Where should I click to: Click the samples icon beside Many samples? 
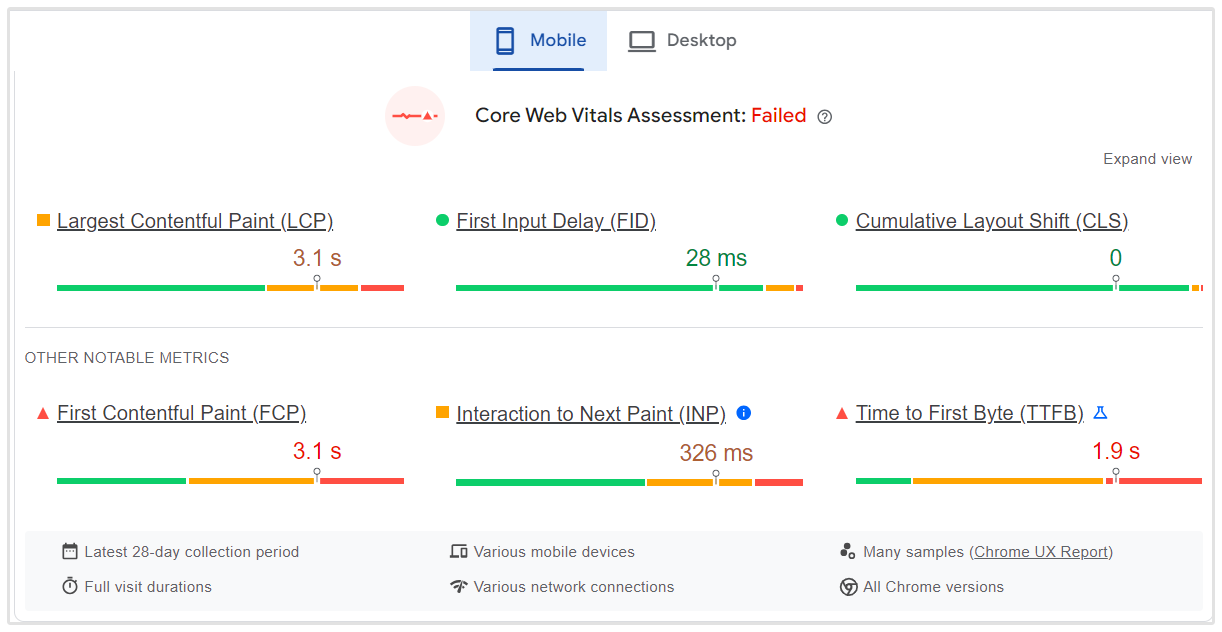848,552
